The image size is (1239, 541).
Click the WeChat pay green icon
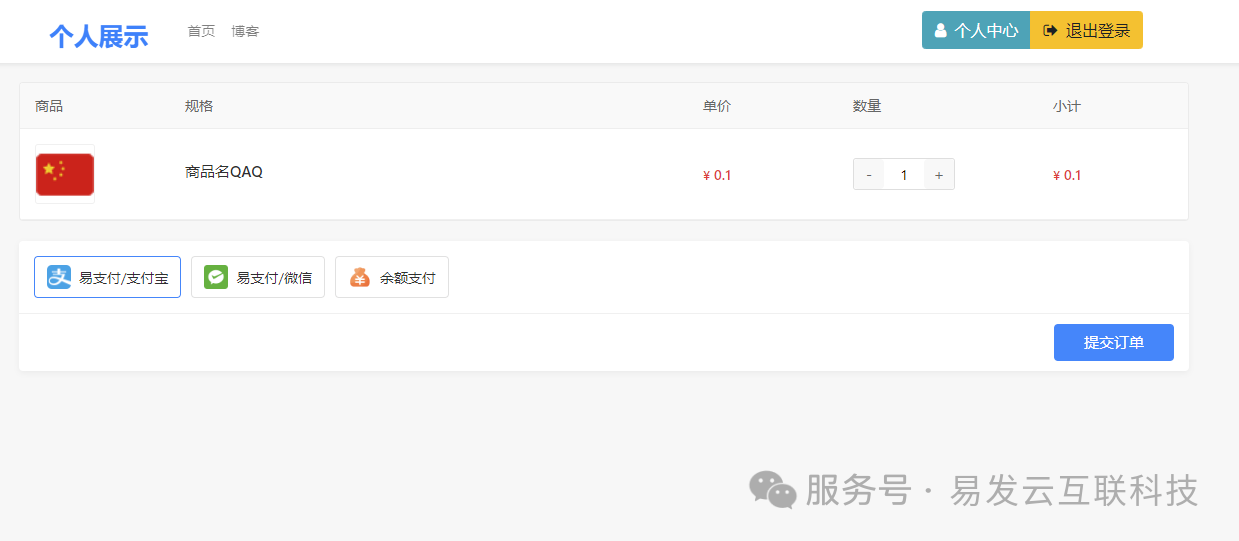(216, 277)
